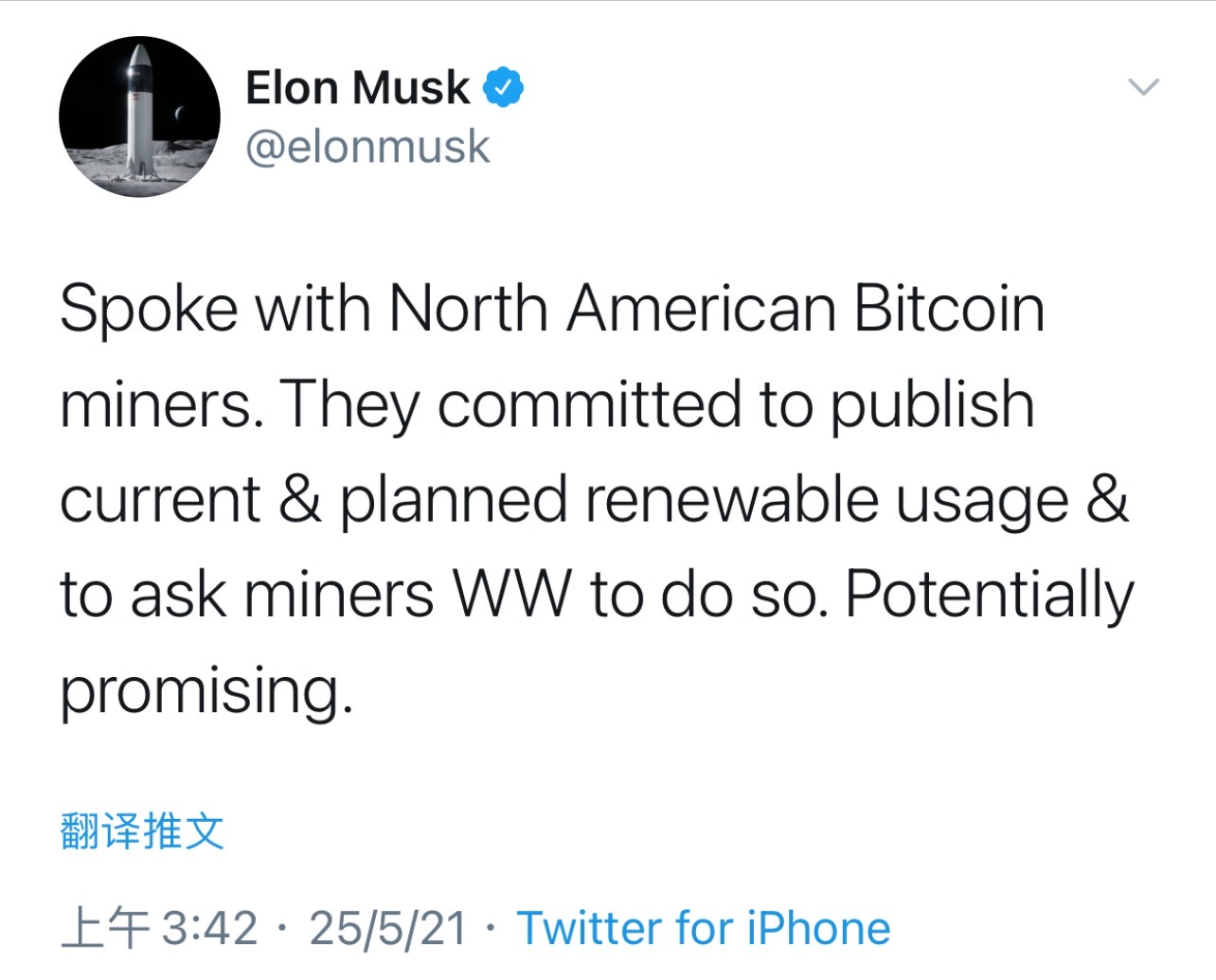This screenshot has width=1216, height=980.
Task: Open the @elonmusk handle
Action: point(367,147)
